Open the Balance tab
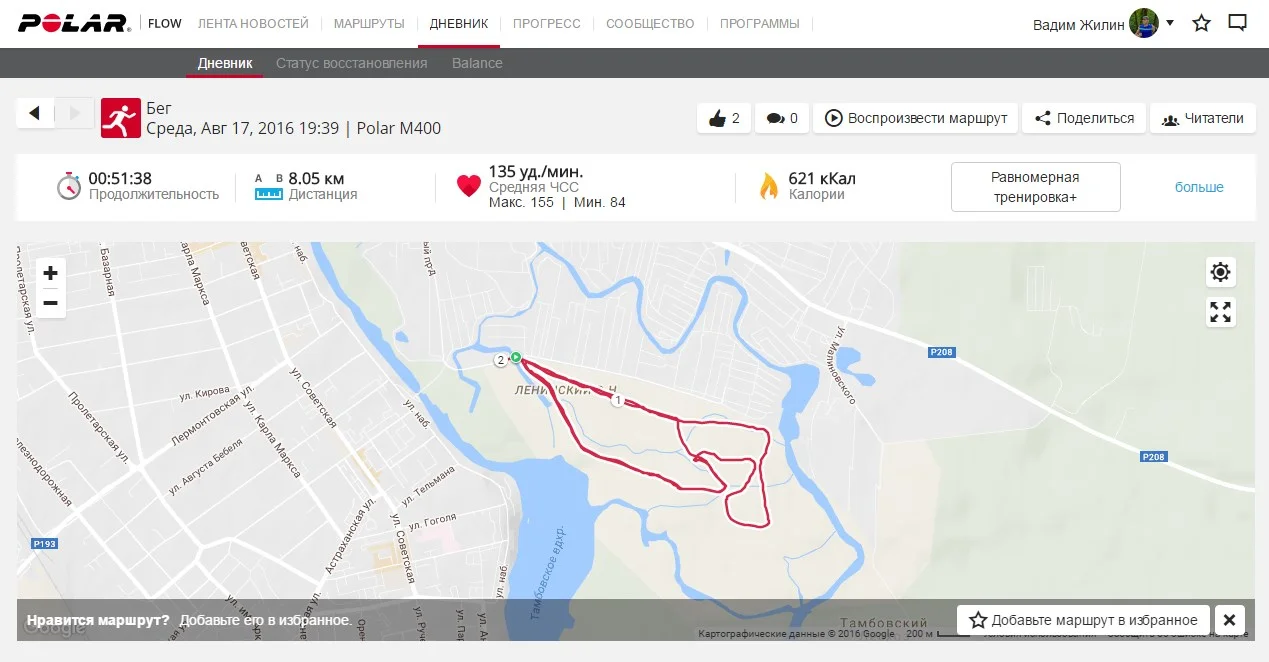This screenshot has height=662, width=1269. point(477,63)
